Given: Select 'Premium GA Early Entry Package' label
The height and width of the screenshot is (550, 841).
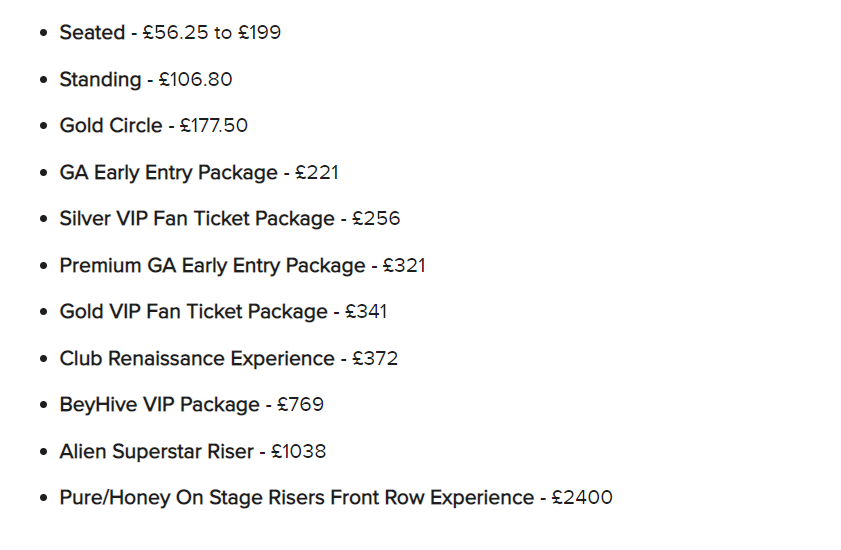Looking at the screenshot, I should click(x=212, y=266).
